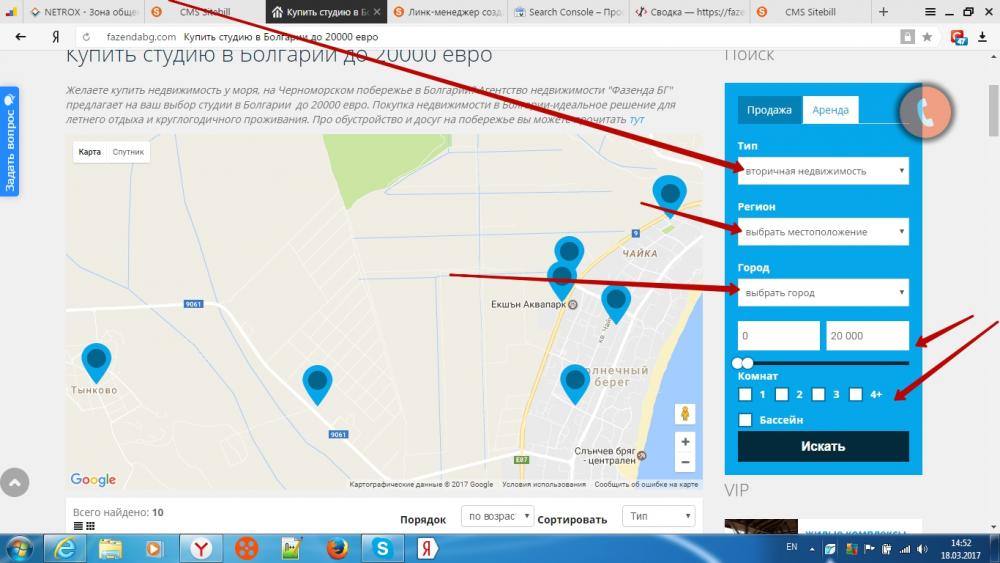Click the map pin above ЧАЙКА

670,196
